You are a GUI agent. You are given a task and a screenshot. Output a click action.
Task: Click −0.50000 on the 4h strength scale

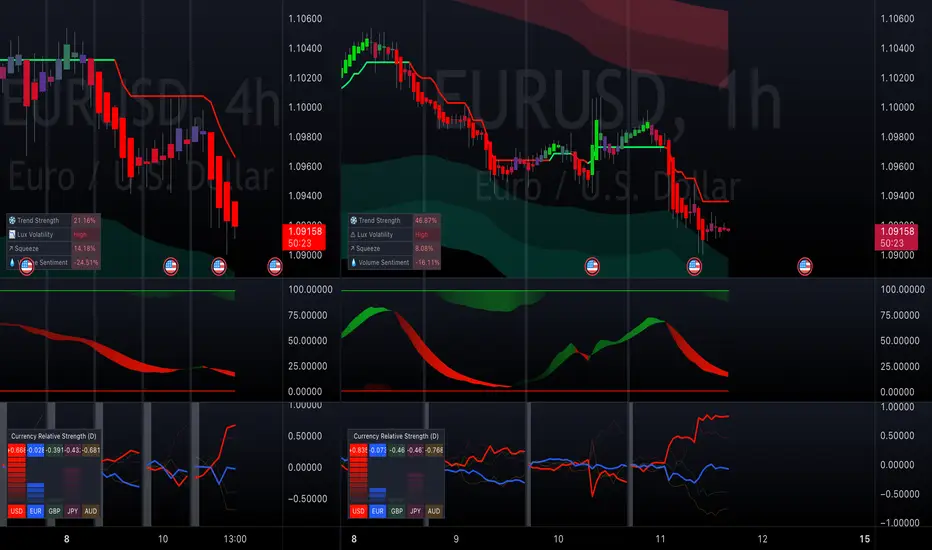307,498
